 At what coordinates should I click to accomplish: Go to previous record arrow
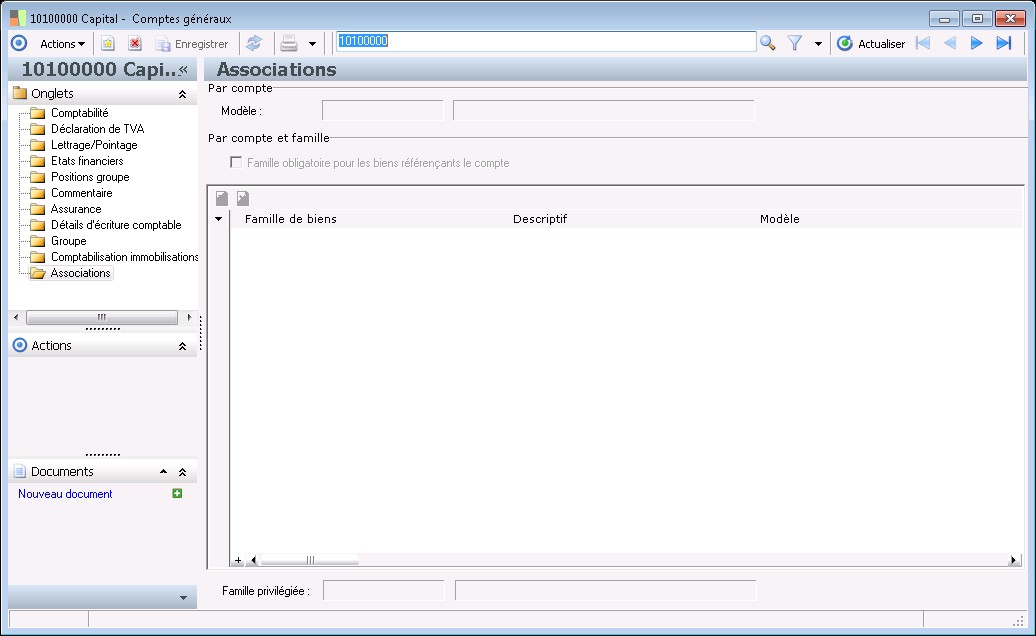coord(950,44)
